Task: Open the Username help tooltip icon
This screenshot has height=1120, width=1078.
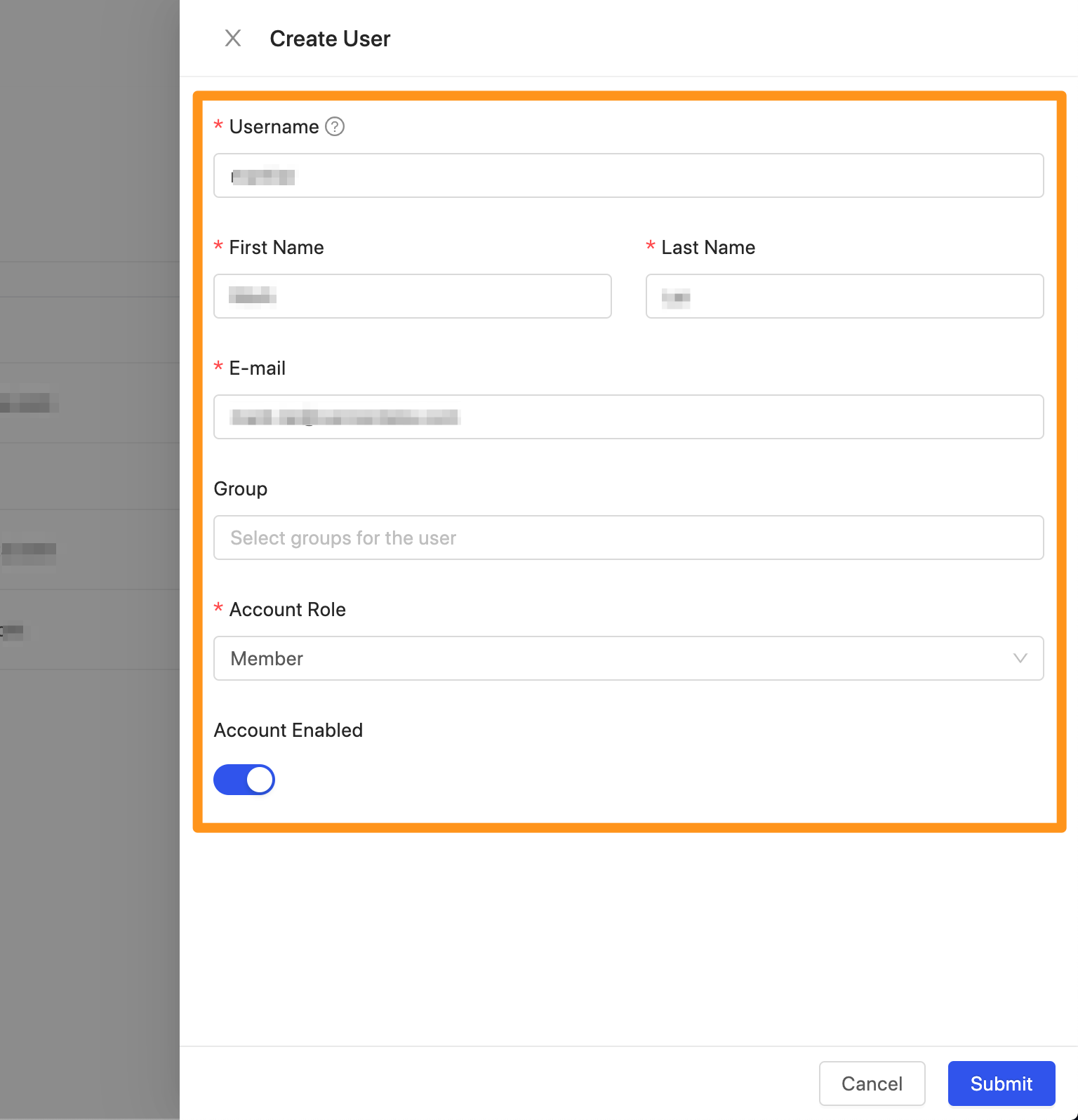Action: [335, 126]
